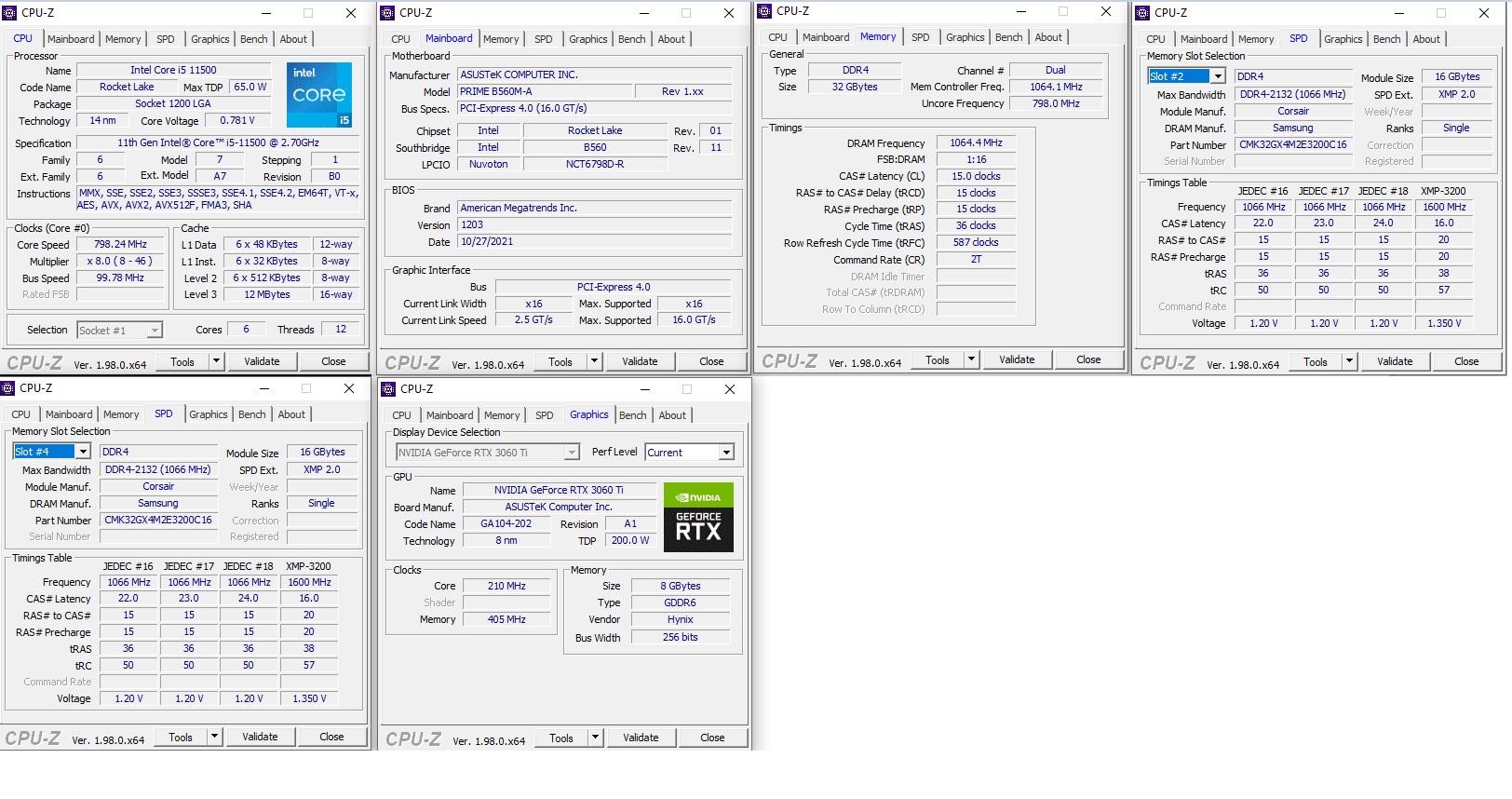This screenshot has height=799, width=1512.
Task: Click the GPU Bus Width 256 bits
Action: [681, 637]
